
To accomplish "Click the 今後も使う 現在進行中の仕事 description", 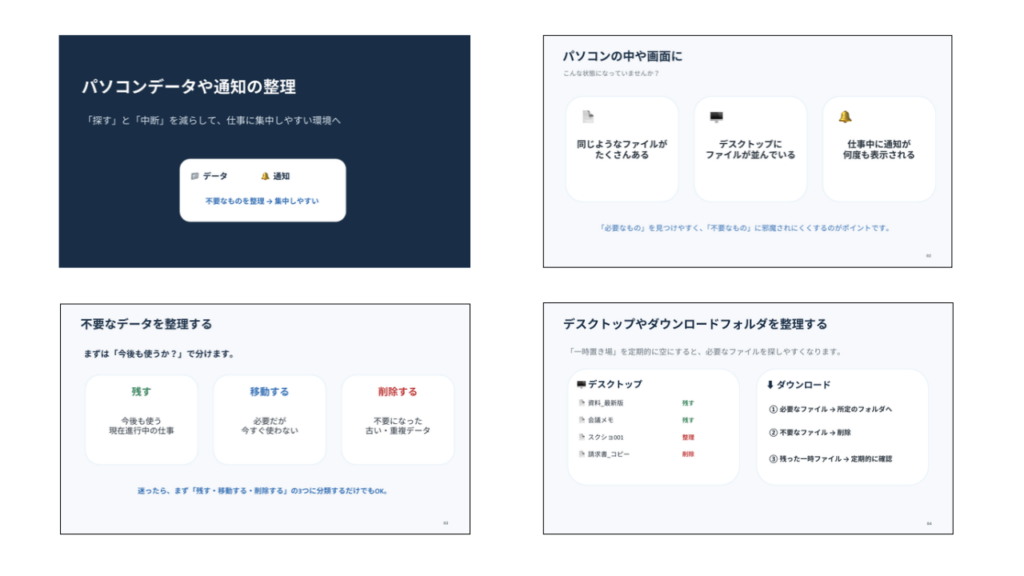I will [141, 426].
